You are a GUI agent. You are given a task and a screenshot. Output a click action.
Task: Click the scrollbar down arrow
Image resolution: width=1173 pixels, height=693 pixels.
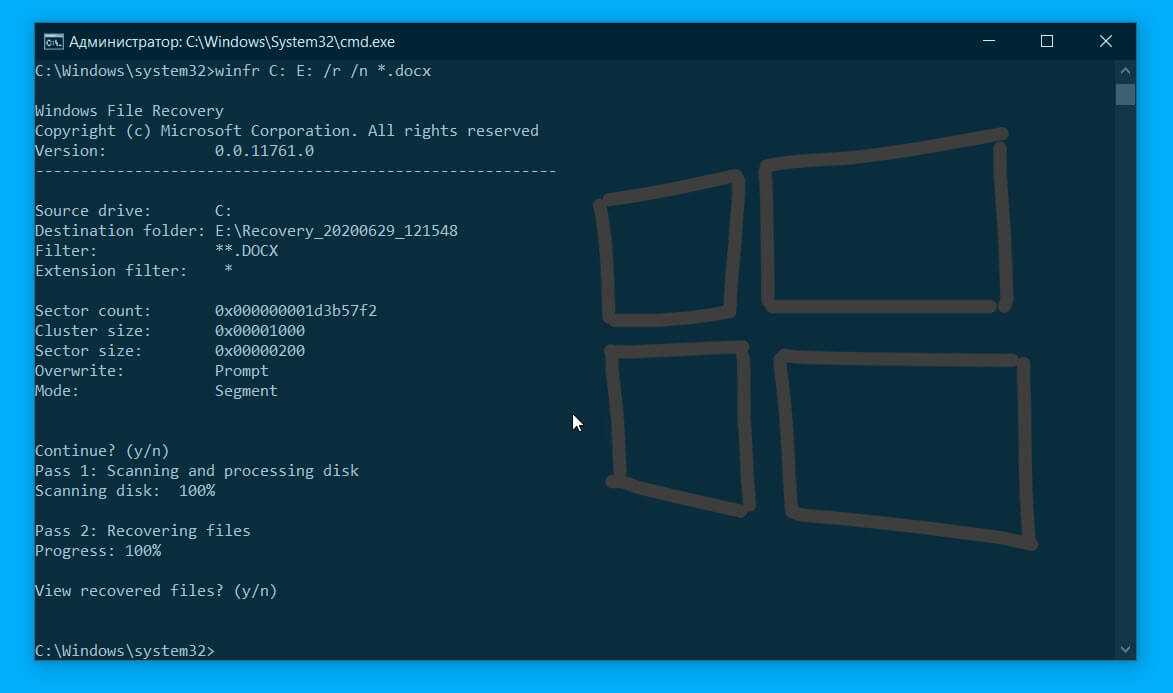(1125, 650)
